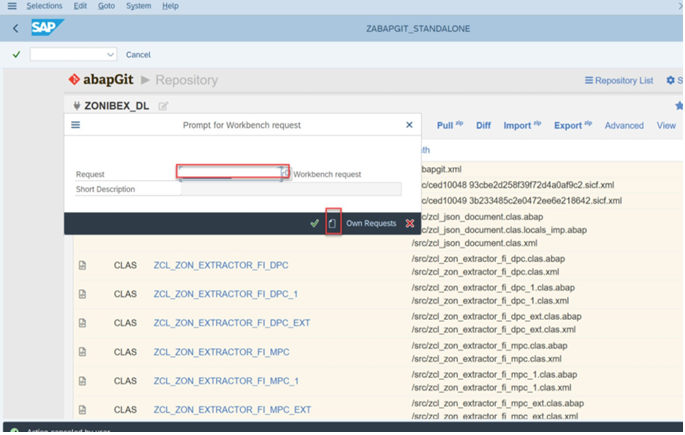Open the Advanced menu
Screen dimensions: 685x435
624,125
